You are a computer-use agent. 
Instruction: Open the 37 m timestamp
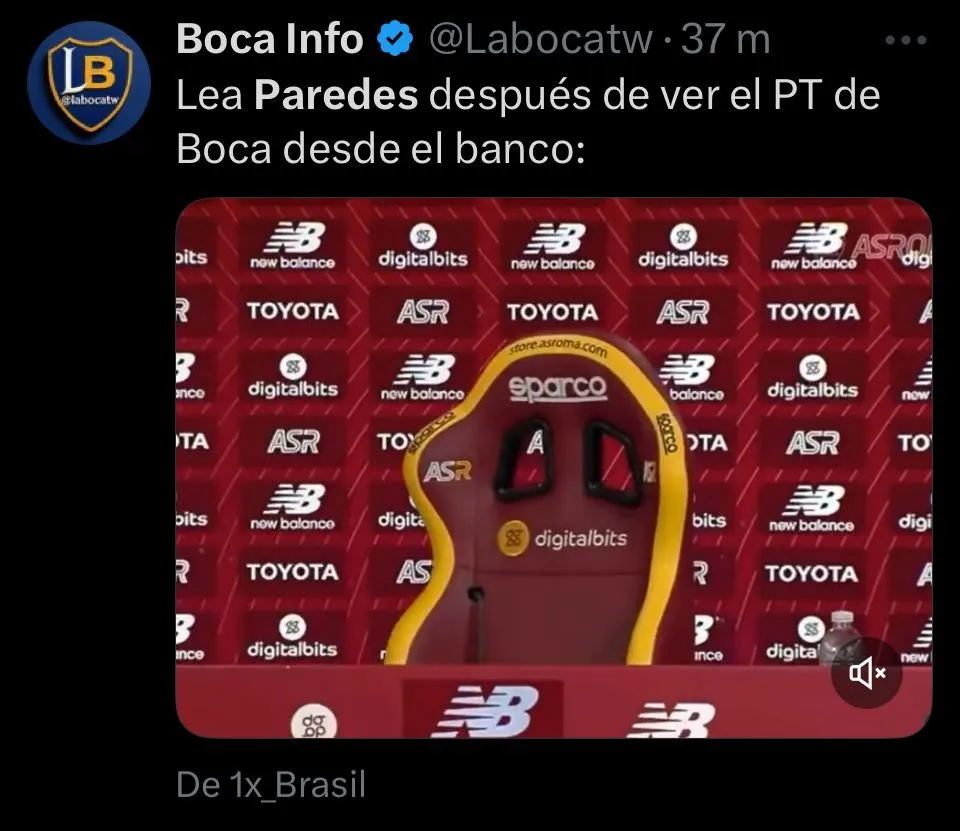tap(726, 39)
